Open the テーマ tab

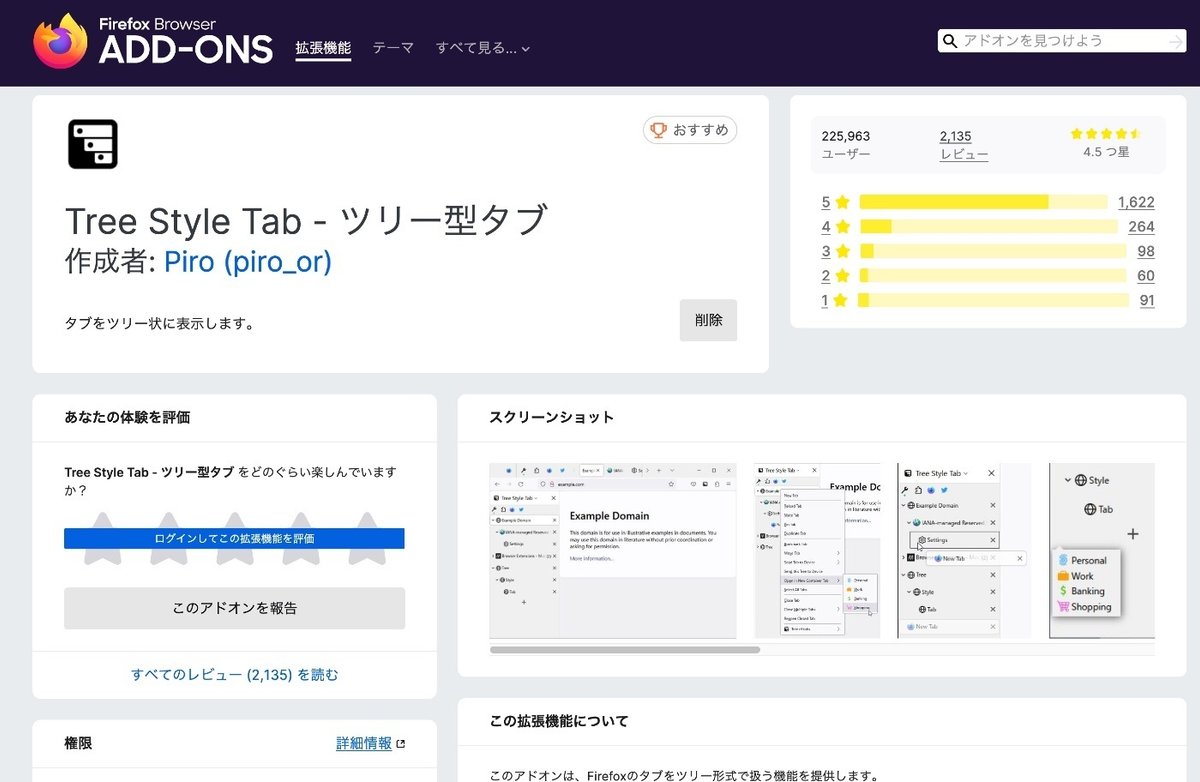pos(392,47)
